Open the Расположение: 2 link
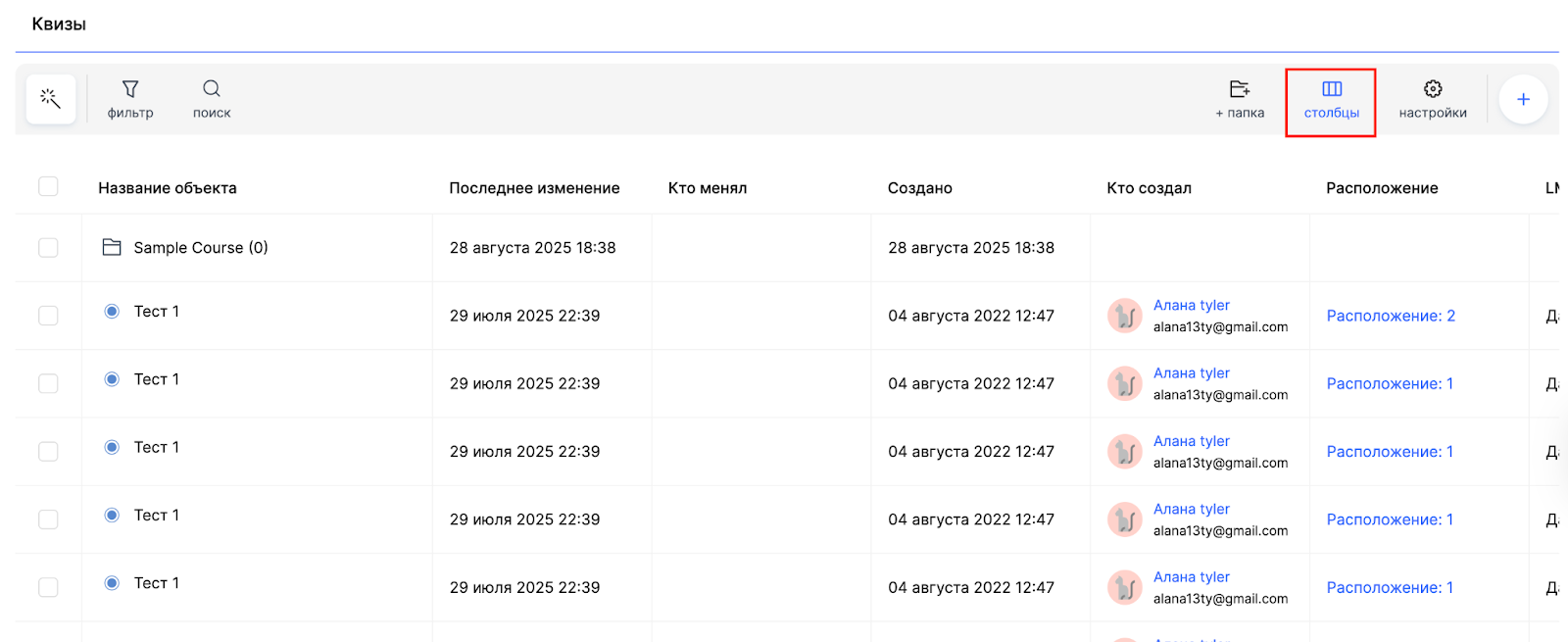1568x642 pixels. (x=1391, y=316)
